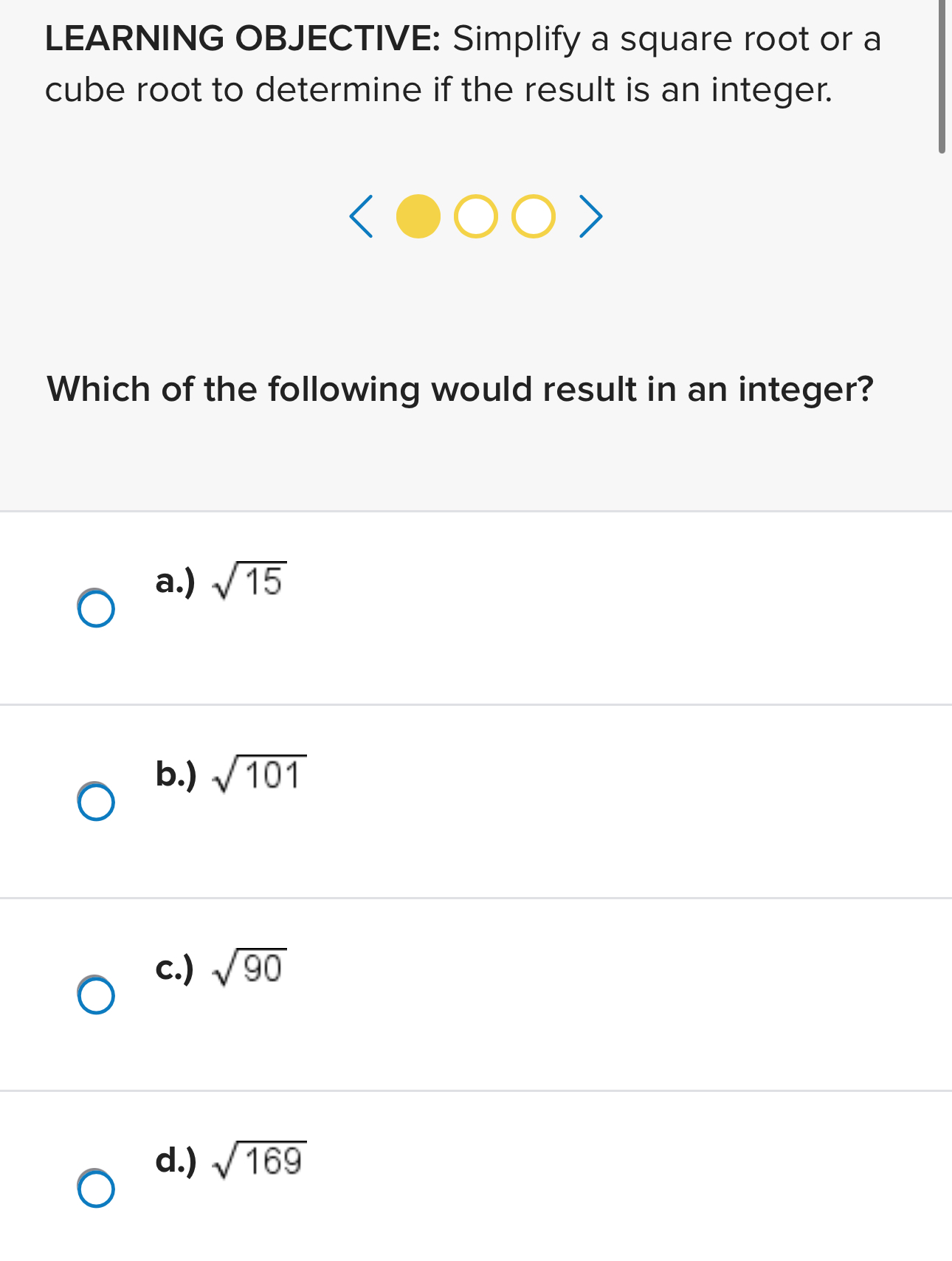Click the filled progress dot indicator

point(418,217)
